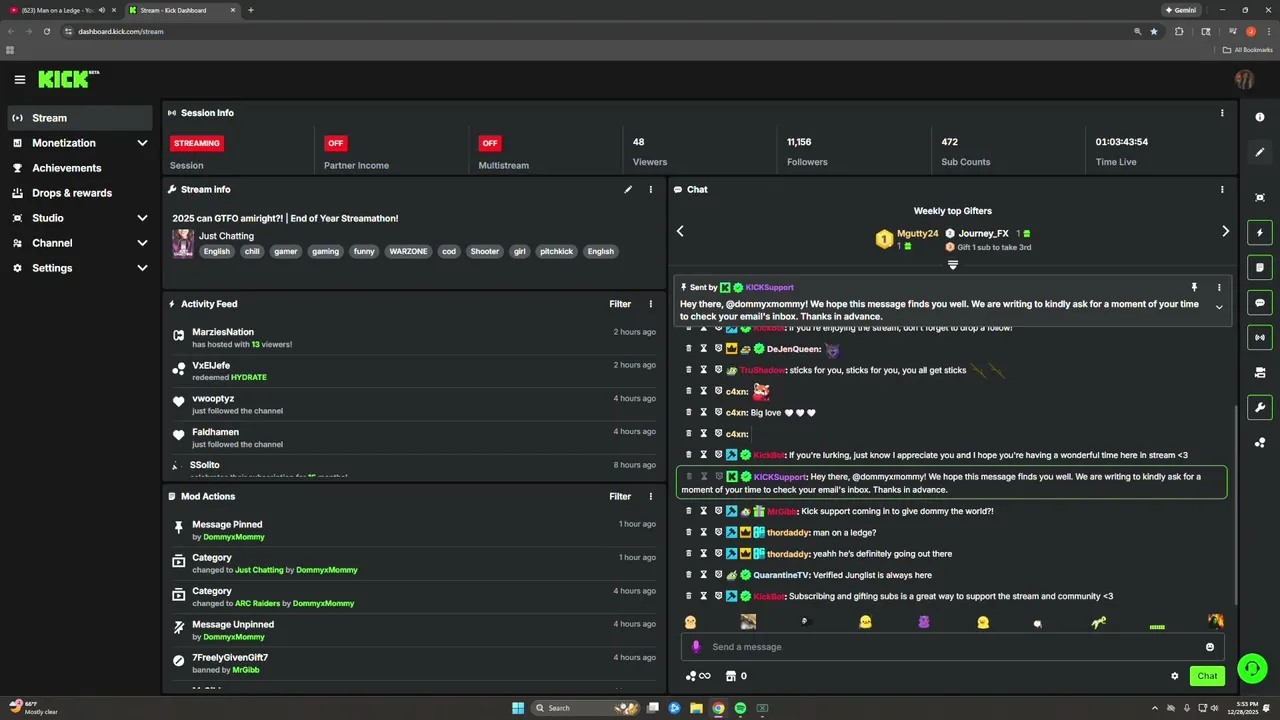Open Stream info three-dot menu

click(650, 189)
